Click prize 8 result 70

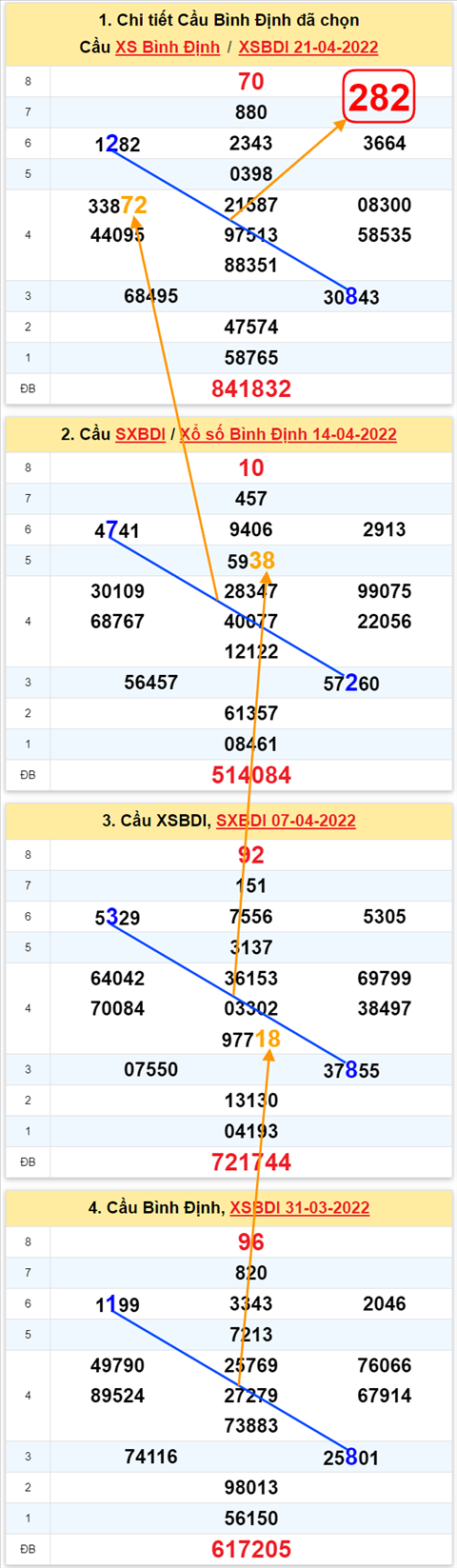pos(251,82)
